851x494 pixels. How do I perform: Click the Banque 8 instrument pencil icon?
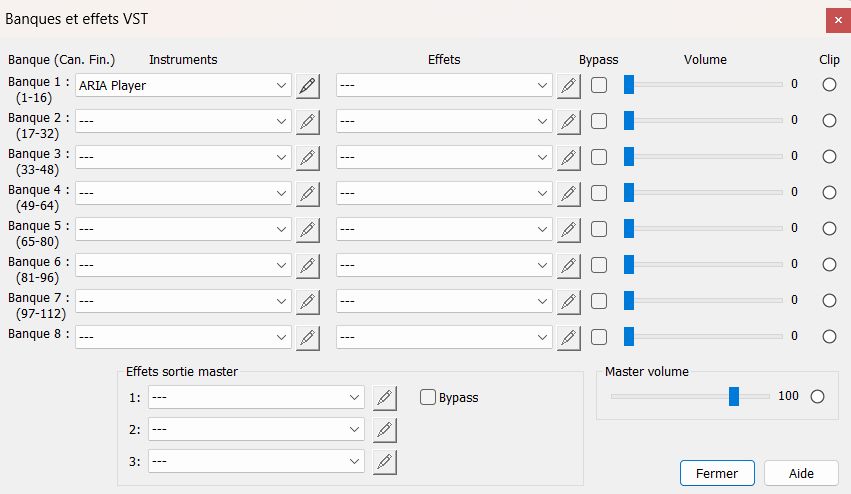point(308,338)
